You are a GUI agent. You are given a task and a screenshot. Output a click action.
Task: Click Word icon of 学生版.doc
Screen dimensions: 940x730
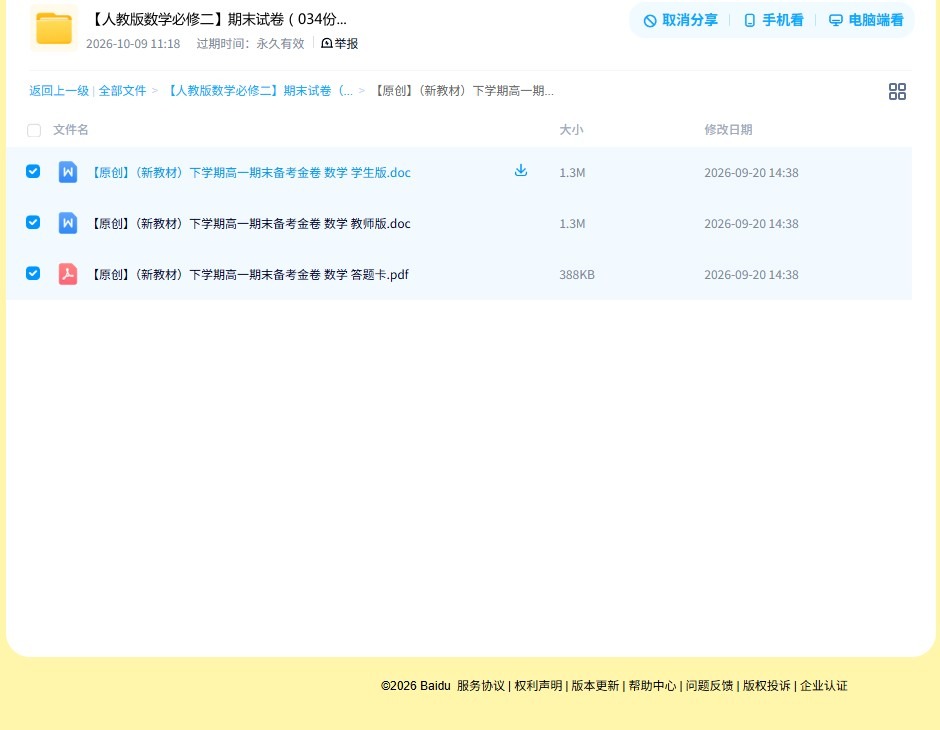point(68,172)
